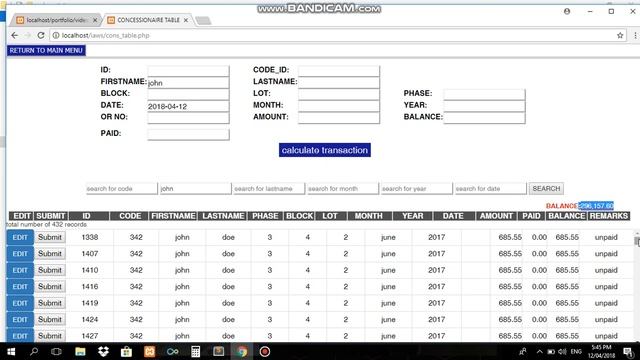
Task: Click RETURN TO MAIN MENU
Action: [x=46, y=51]
